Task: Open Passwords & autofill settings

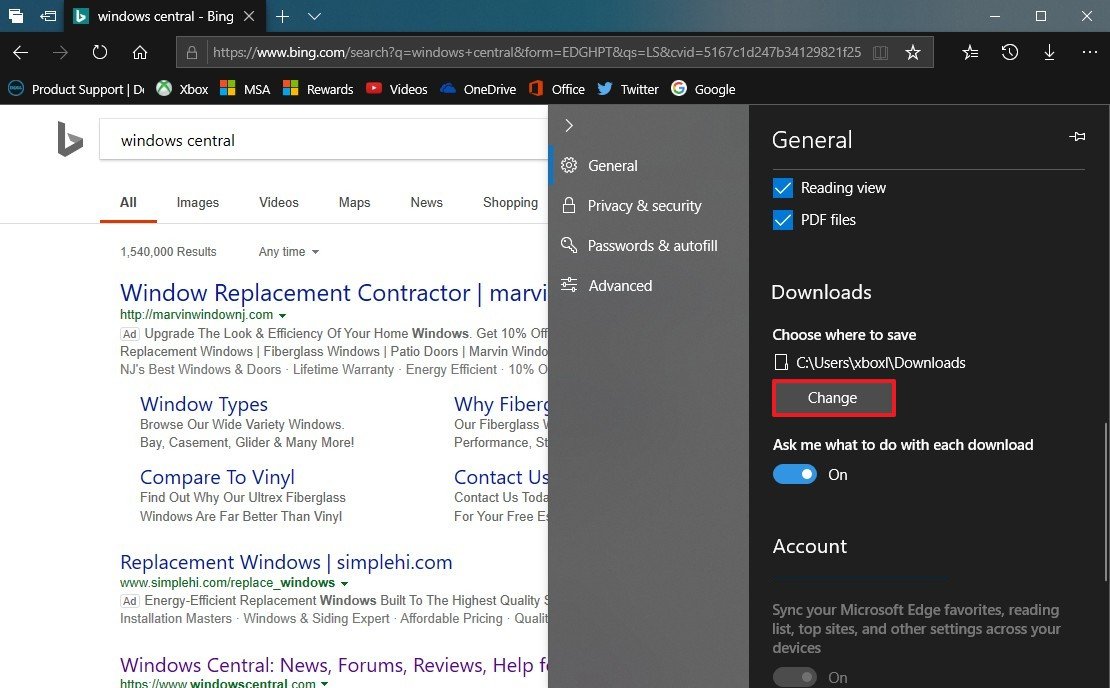Action: [648, 246]
